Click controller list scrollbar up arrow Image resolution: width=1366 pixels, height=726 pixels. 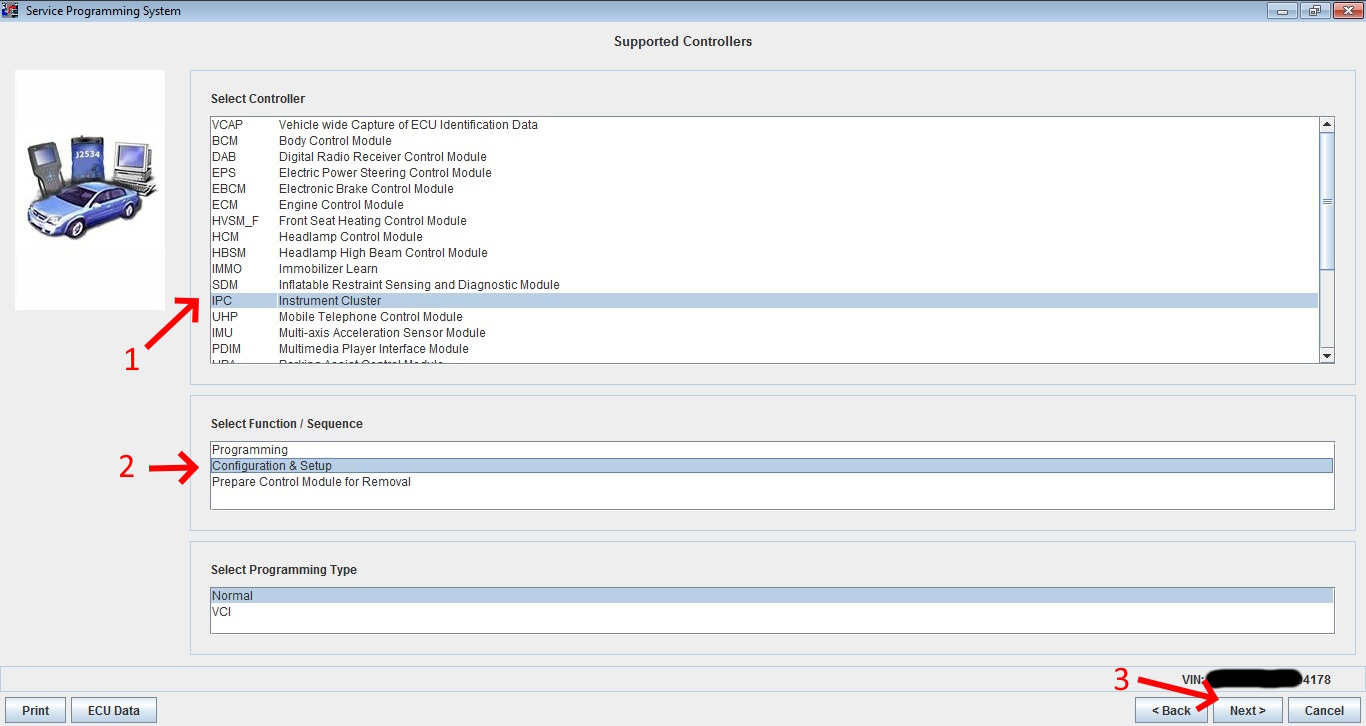[1327, 125]
